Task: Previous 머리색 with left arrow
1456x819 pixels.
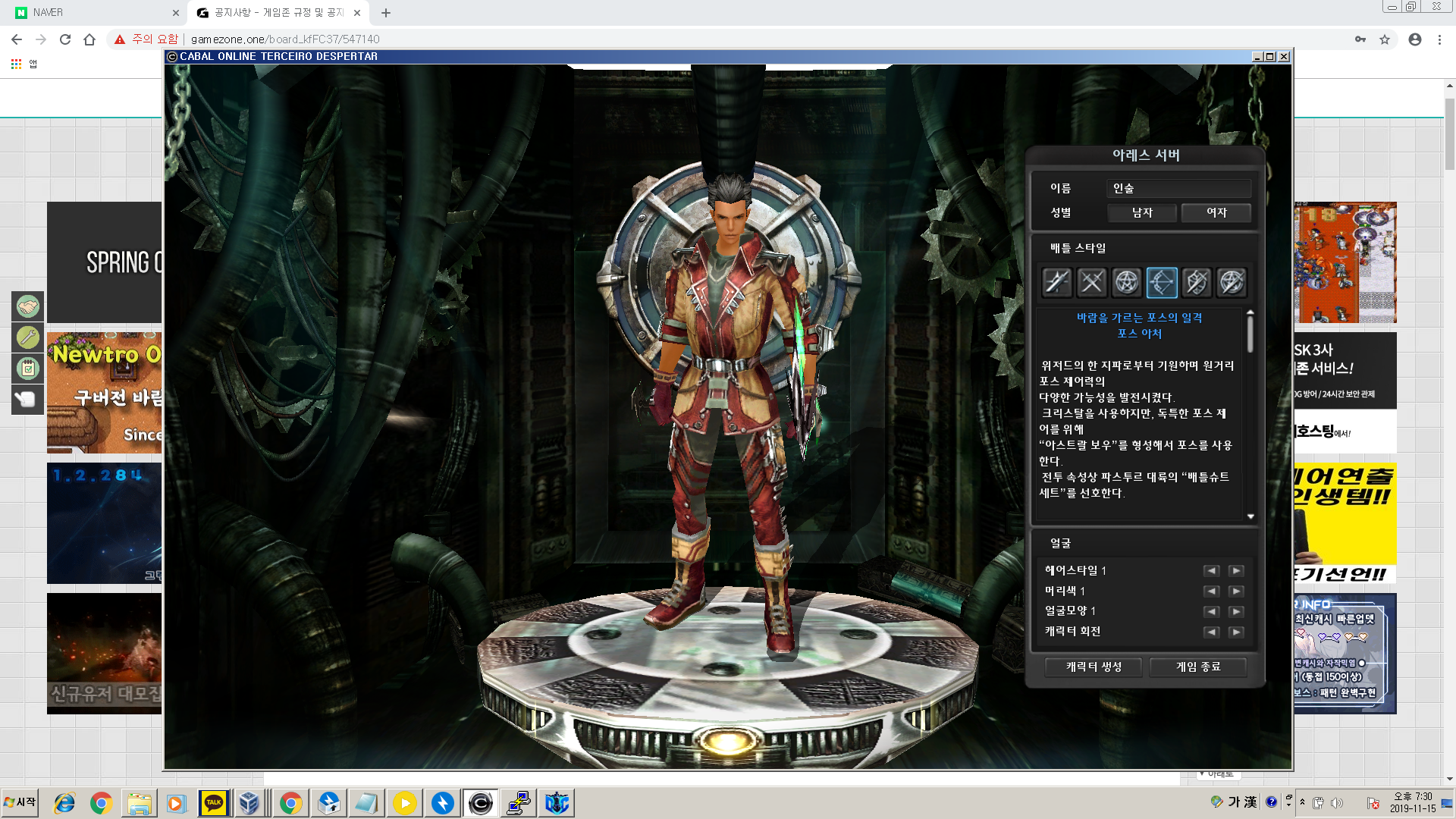Action: pyautogui.click(x=1211, y=591)
